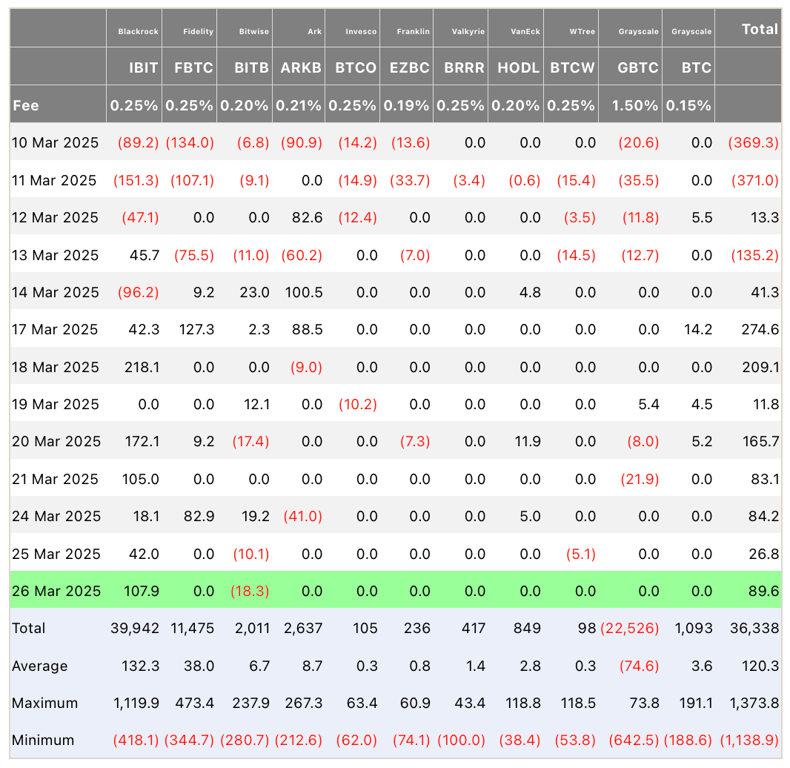Select the 100.5 ARKB value on 14 Mar
790x768 pixels.
point(303,292)
